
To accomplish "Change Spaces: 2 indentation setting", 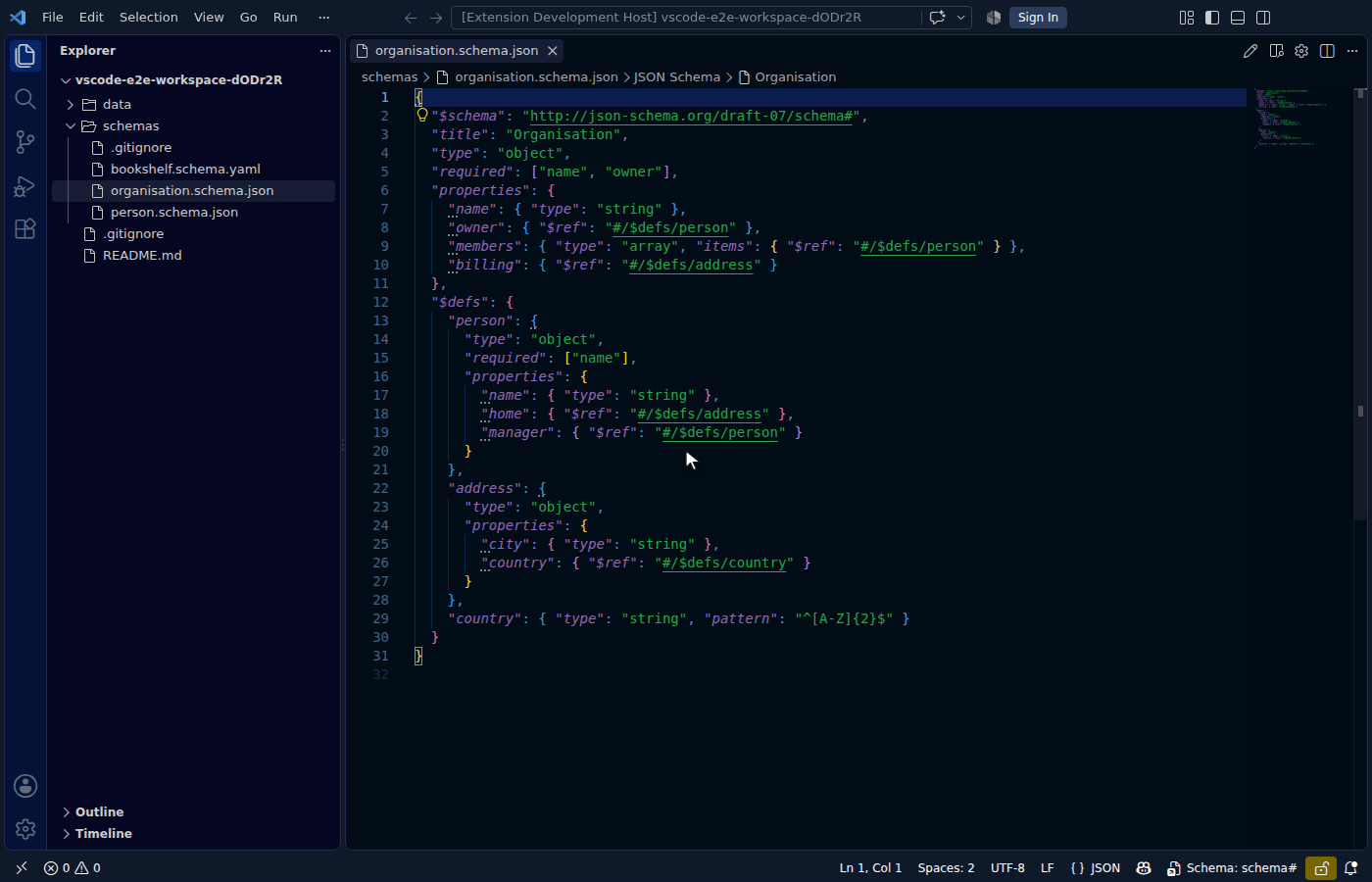I will point(946,867).
